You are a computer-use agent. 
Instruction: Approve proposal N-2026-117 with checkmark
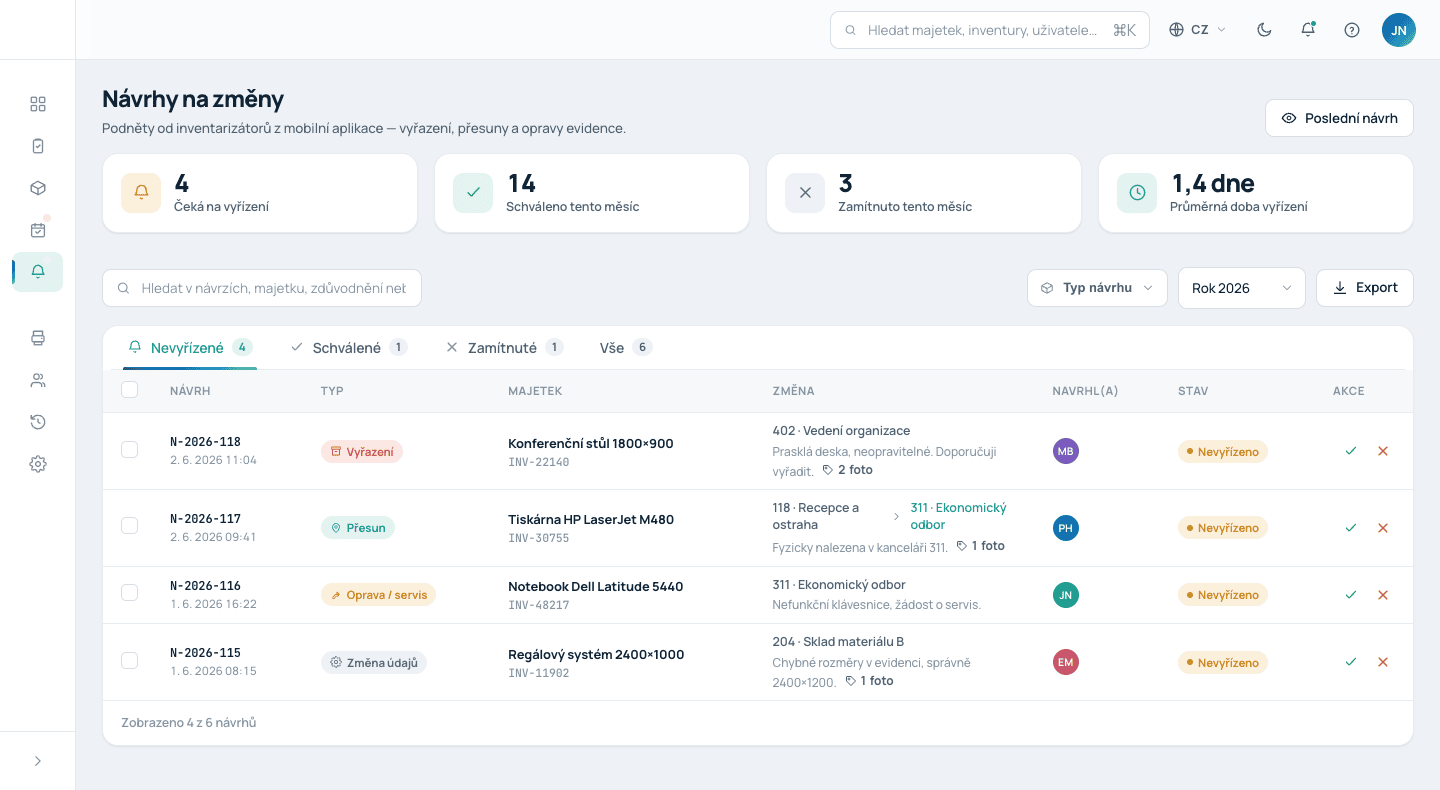[1351, 528]
